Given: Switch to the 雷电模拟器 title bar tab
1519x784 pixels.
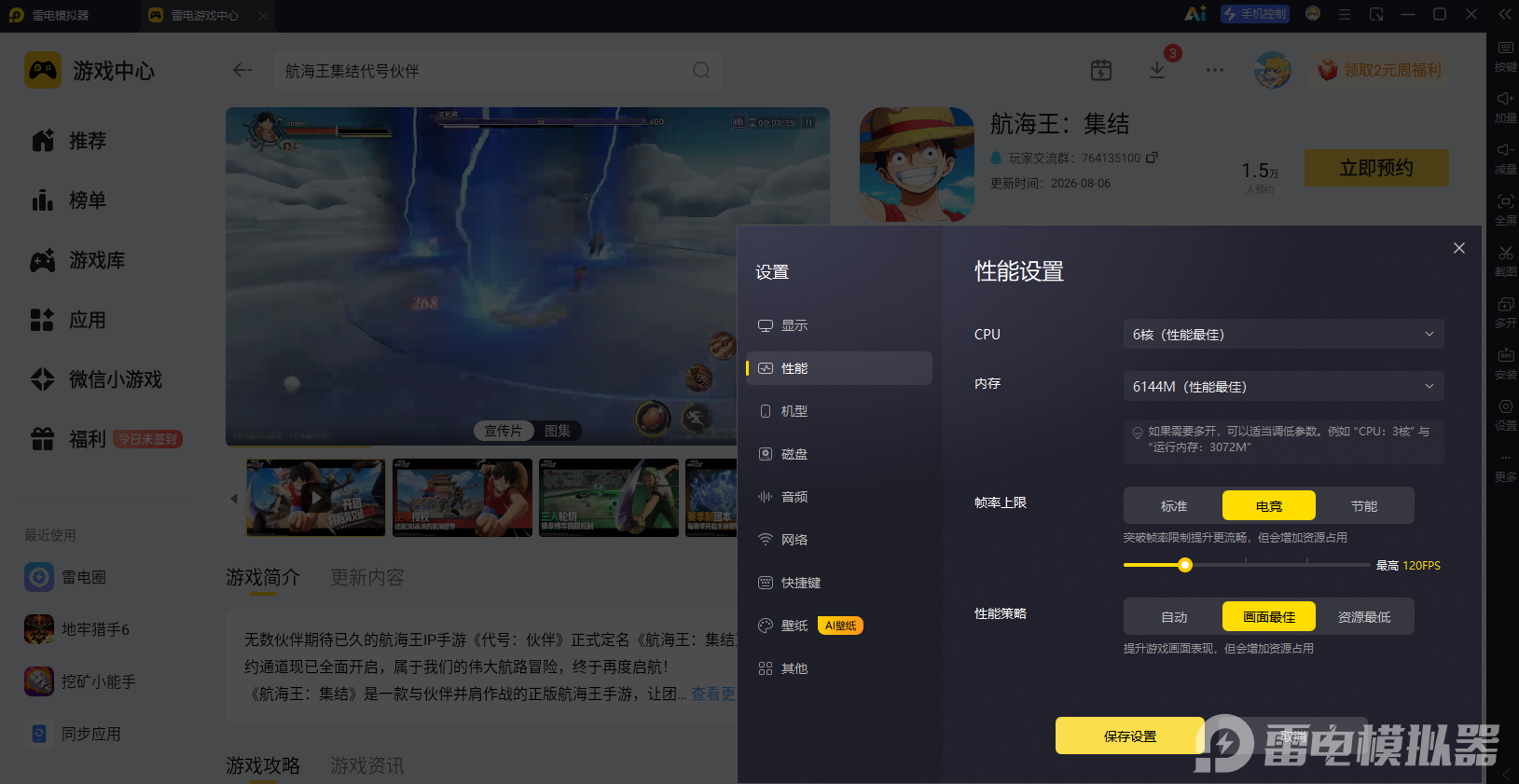Looking at the screenshot, I should coord(62,15).
